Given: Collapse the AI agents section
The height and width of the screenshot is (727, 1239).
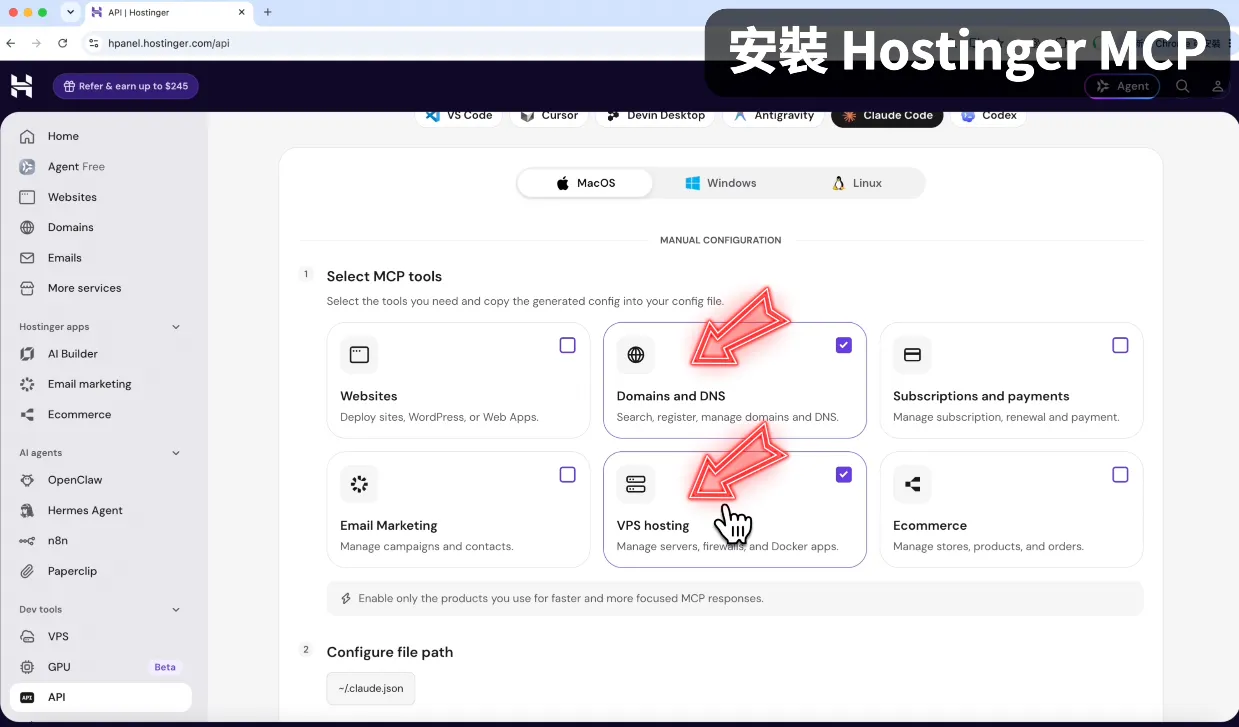Looking at the screenshot, I should click(176, 453).
